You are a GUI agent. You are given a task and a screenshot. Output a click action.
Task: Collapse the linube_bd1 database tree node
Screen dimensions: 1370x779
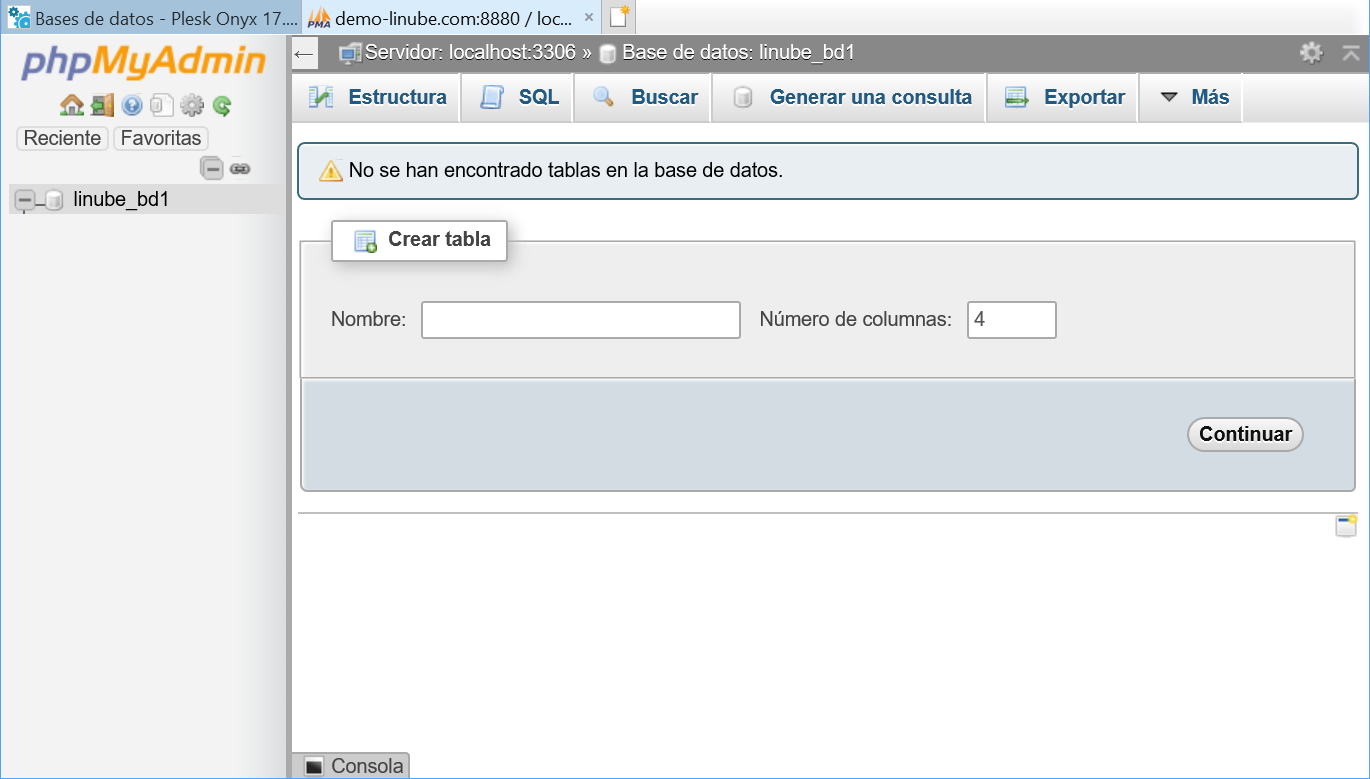pos(25,200)
